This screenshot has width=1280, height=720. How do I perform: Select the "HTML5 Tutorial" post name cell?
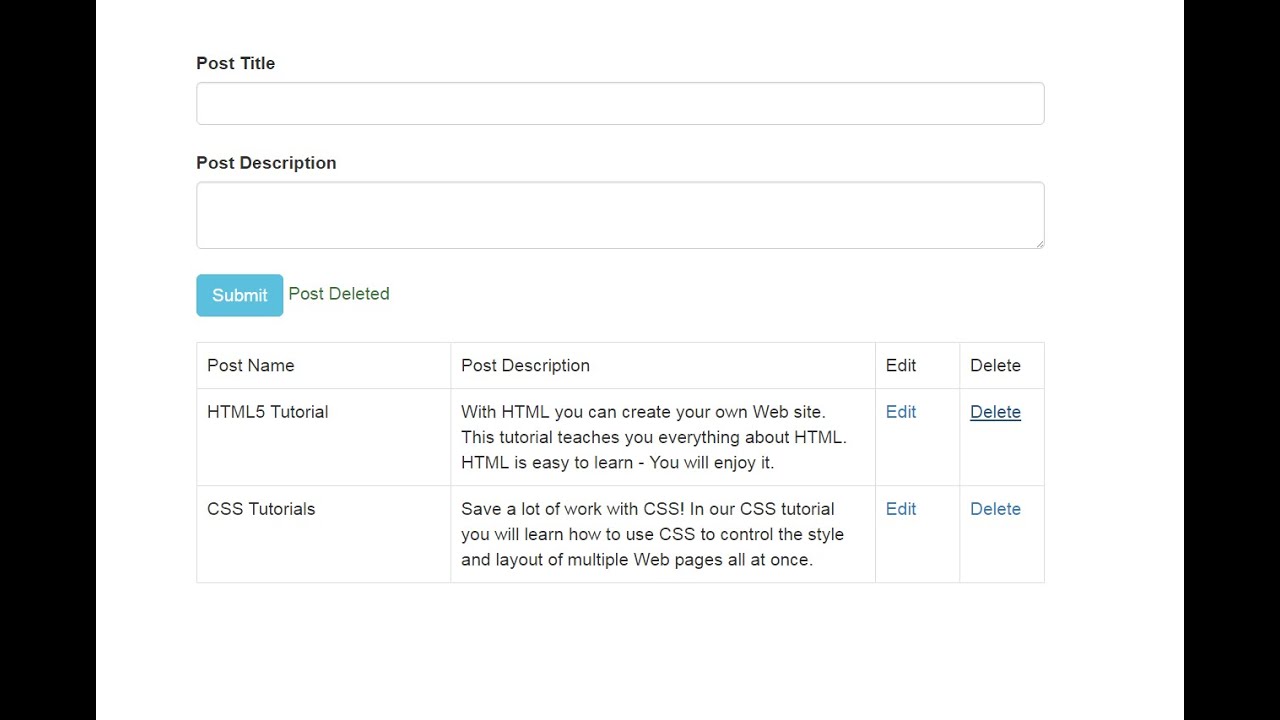coord(268,412)
